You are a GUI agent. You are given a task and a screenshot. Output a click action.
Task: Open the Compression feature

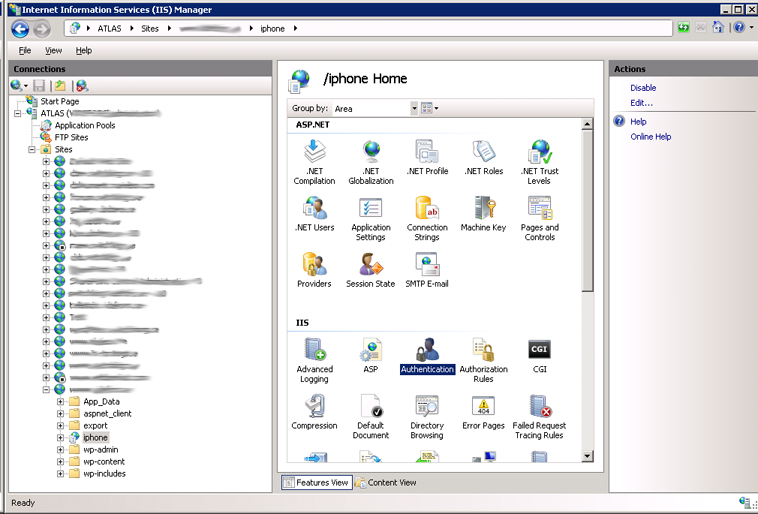coord(314,412)
